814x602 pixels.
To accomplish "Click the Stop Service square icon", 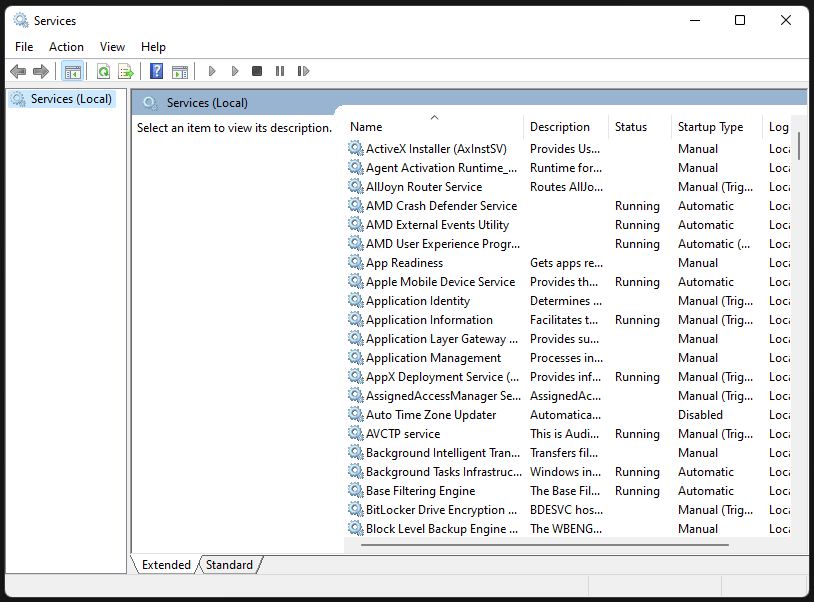I will tap(257, 71).
